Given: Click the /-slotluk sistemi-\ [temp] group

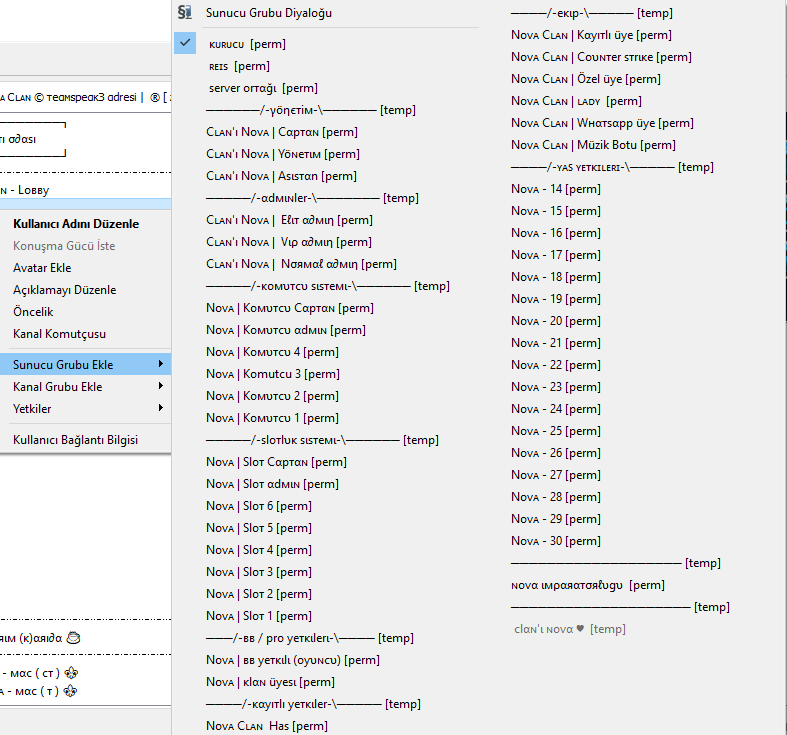Looking at the screenshot, I should click(322, 440).
